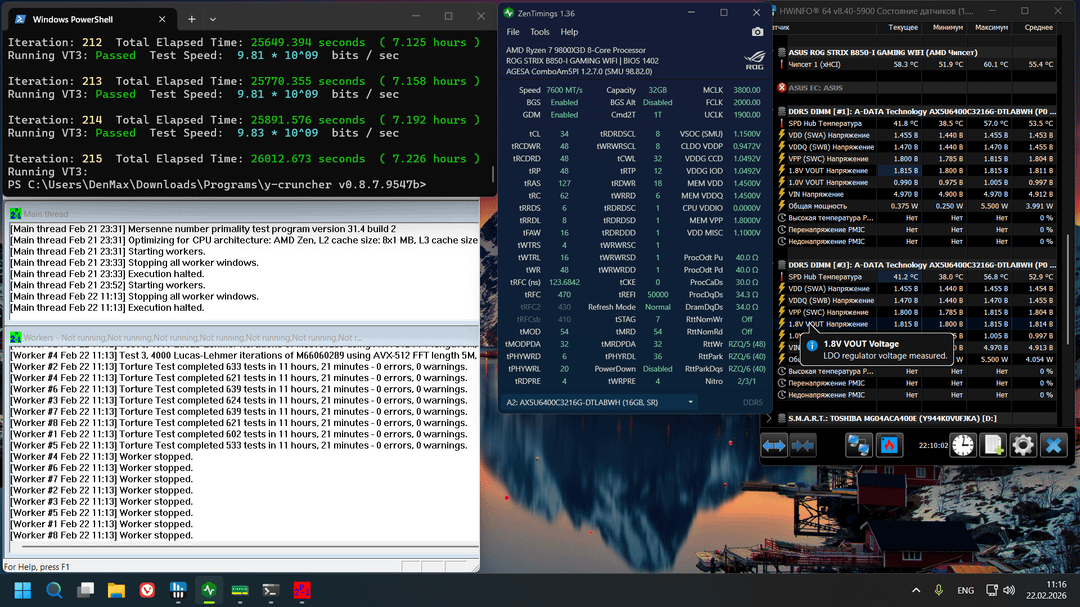Image resolution: width=1080 pixels, height=607 pixels.
Task: Click HWiNFO expand columns blue arrows button
Action: coord(775,446)
